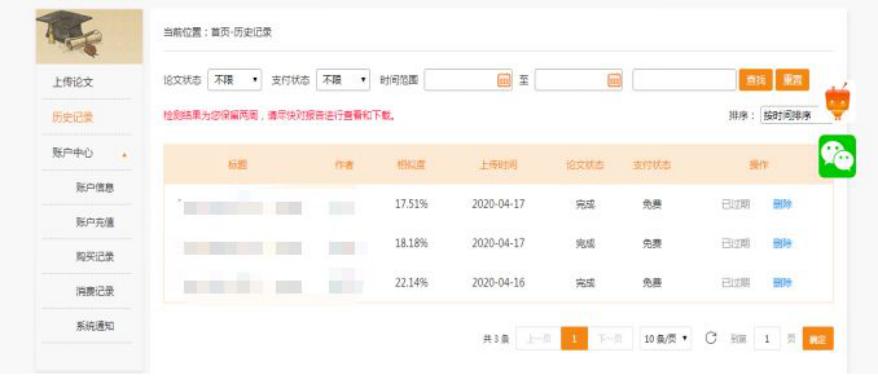The image size is (878, 376).
Task: Click the 下一页 next page button
Action: [x=610, y=338]
